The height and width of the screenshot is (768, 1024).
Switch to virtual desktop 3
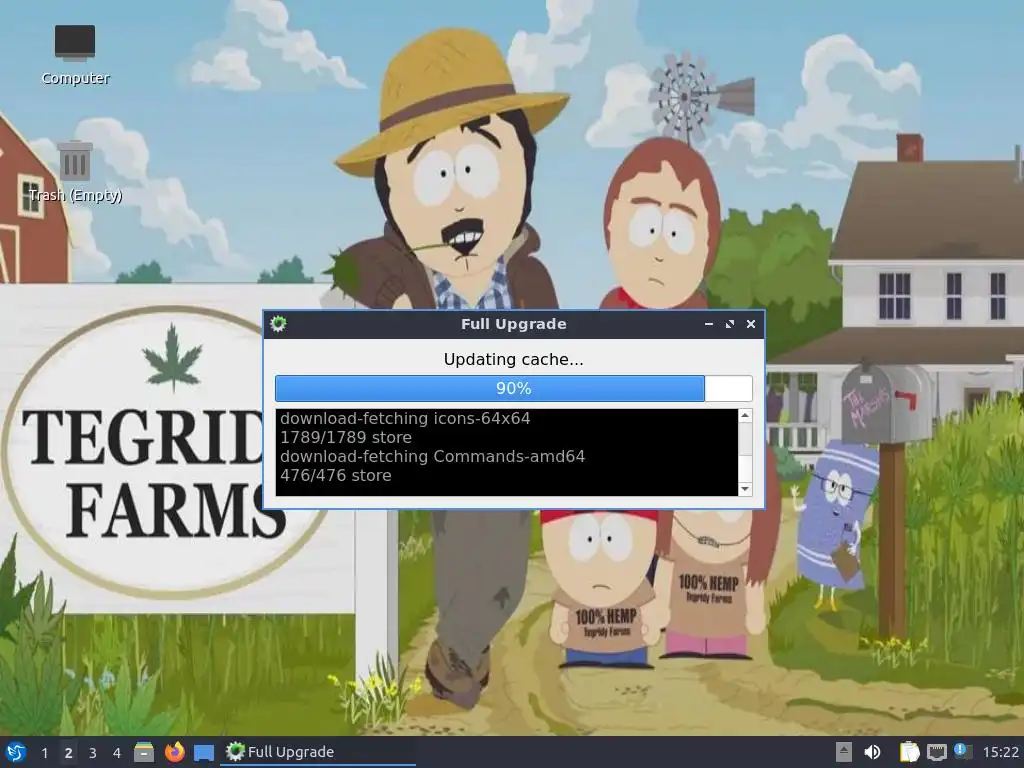pyautogui.click(x=93, y=753)
